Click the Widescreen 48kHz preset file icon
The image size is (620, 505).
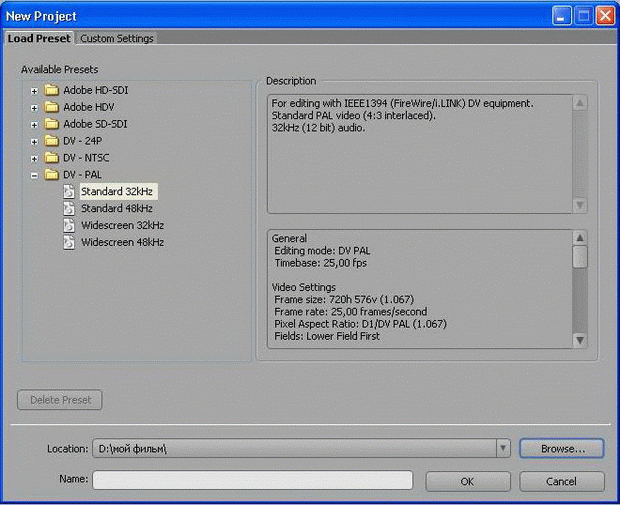point(69,242)
